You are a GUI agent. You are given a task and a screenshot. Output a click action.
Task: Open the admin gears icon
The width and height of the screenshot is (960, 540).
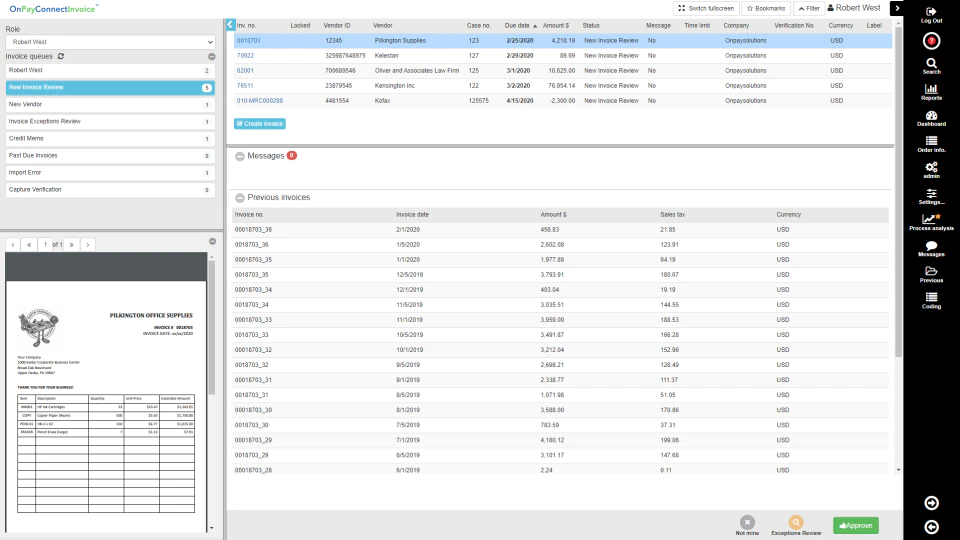931,170
